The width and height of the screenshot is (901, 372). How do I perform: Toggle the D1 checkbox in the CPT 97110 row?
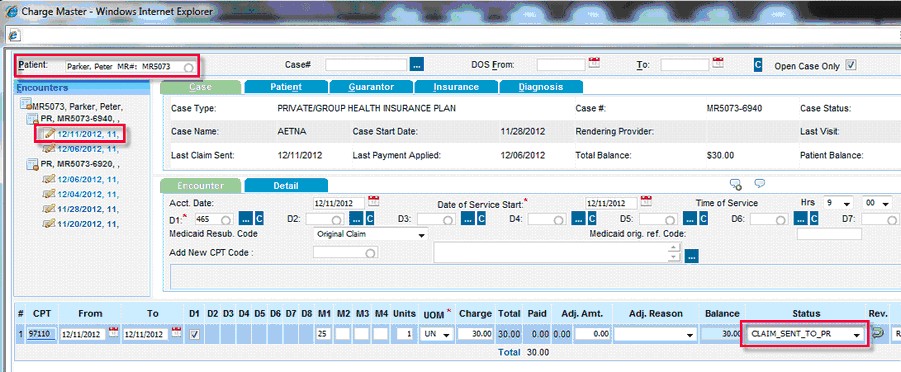tap(195, 334)
